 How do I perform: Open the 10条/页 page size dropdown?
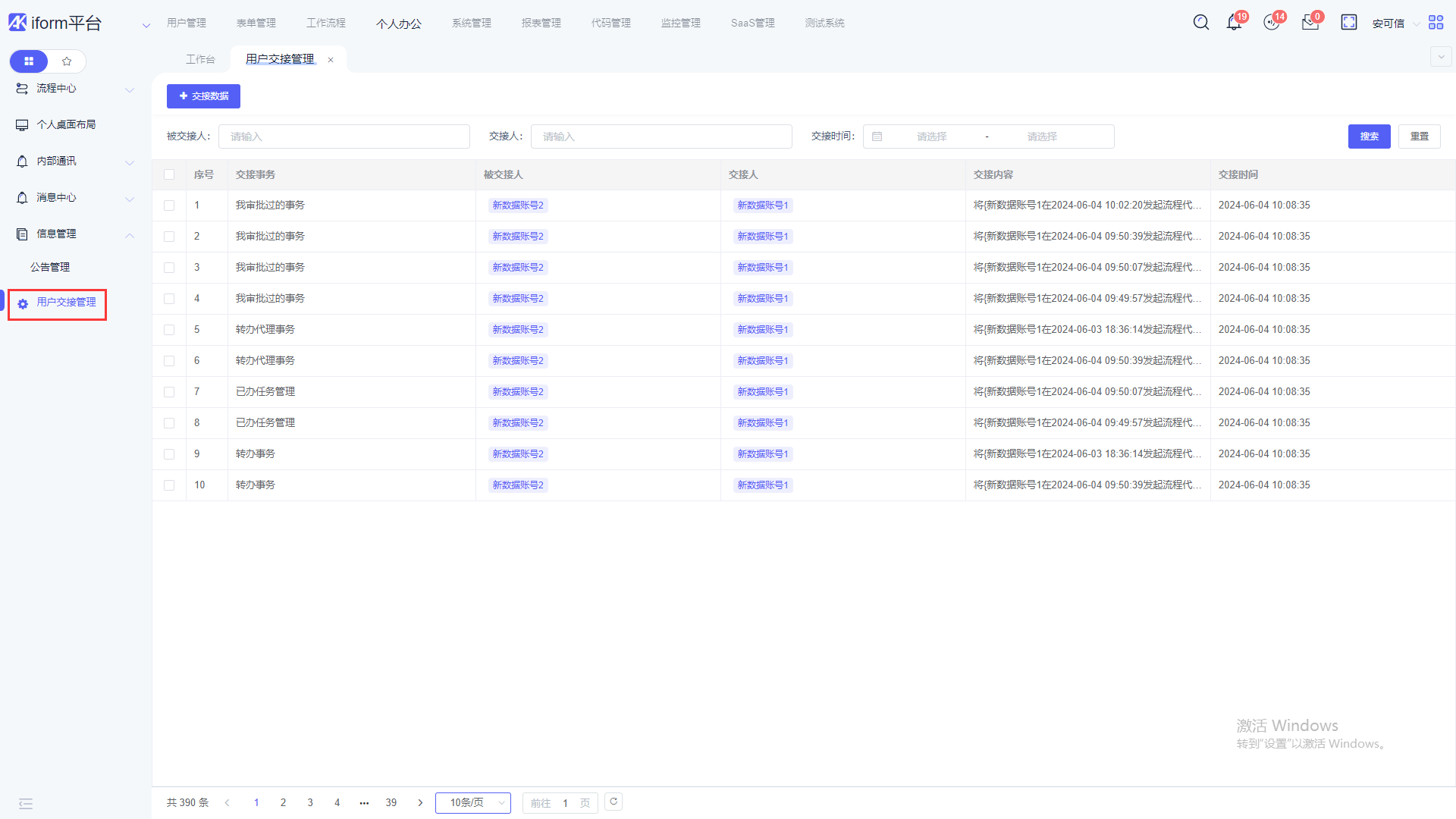(473, 802)
